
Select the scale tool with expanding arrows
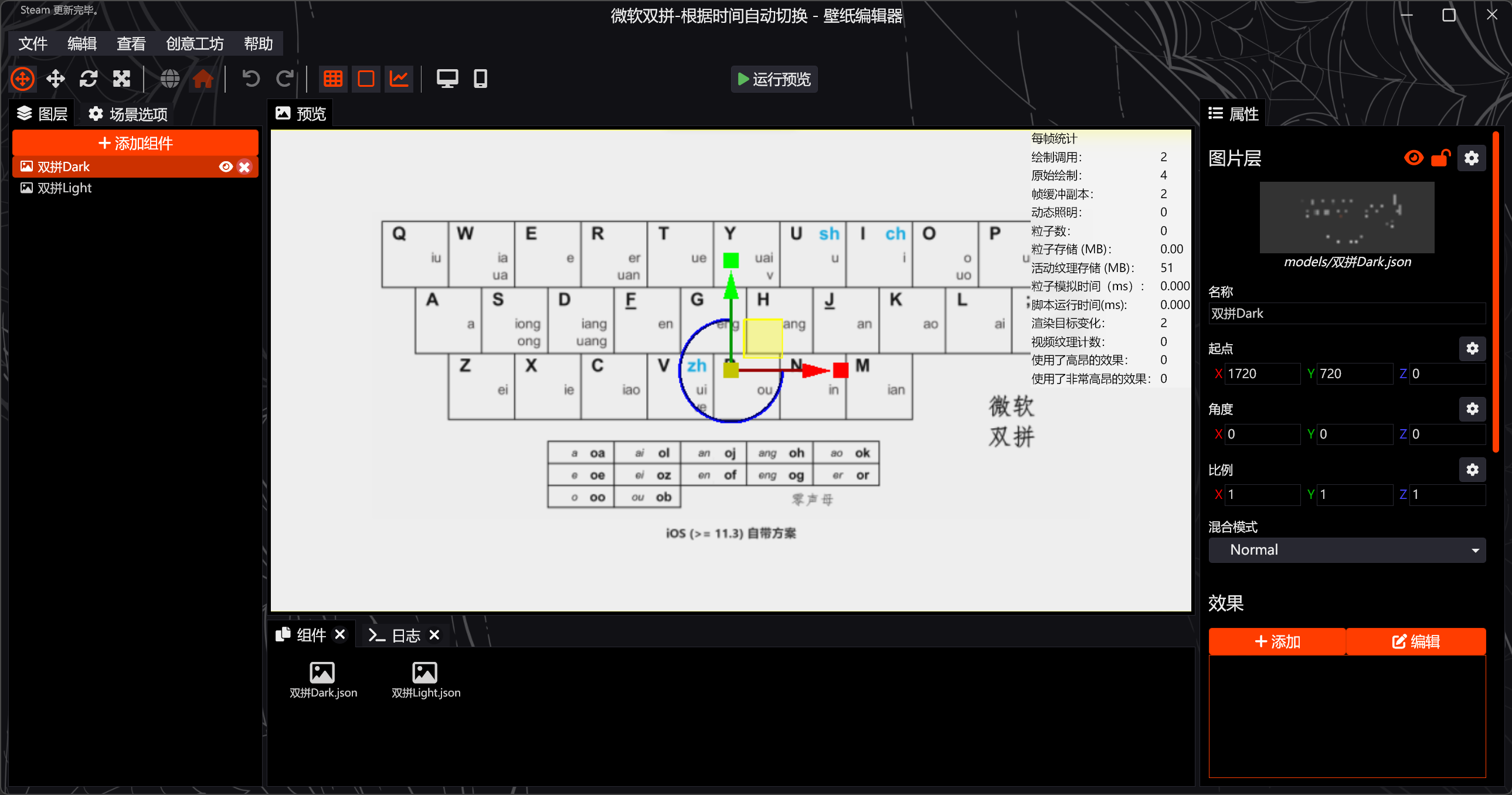[x=121, y=79]
